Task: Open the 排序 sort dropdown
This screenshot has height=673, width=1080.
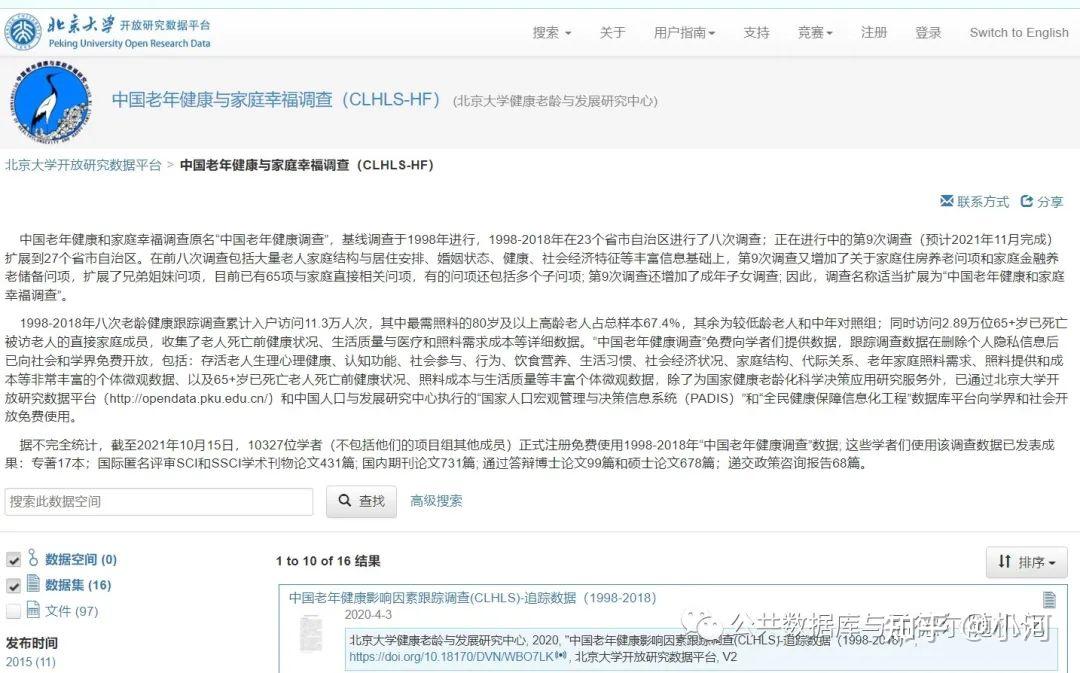Action: 1026,562
